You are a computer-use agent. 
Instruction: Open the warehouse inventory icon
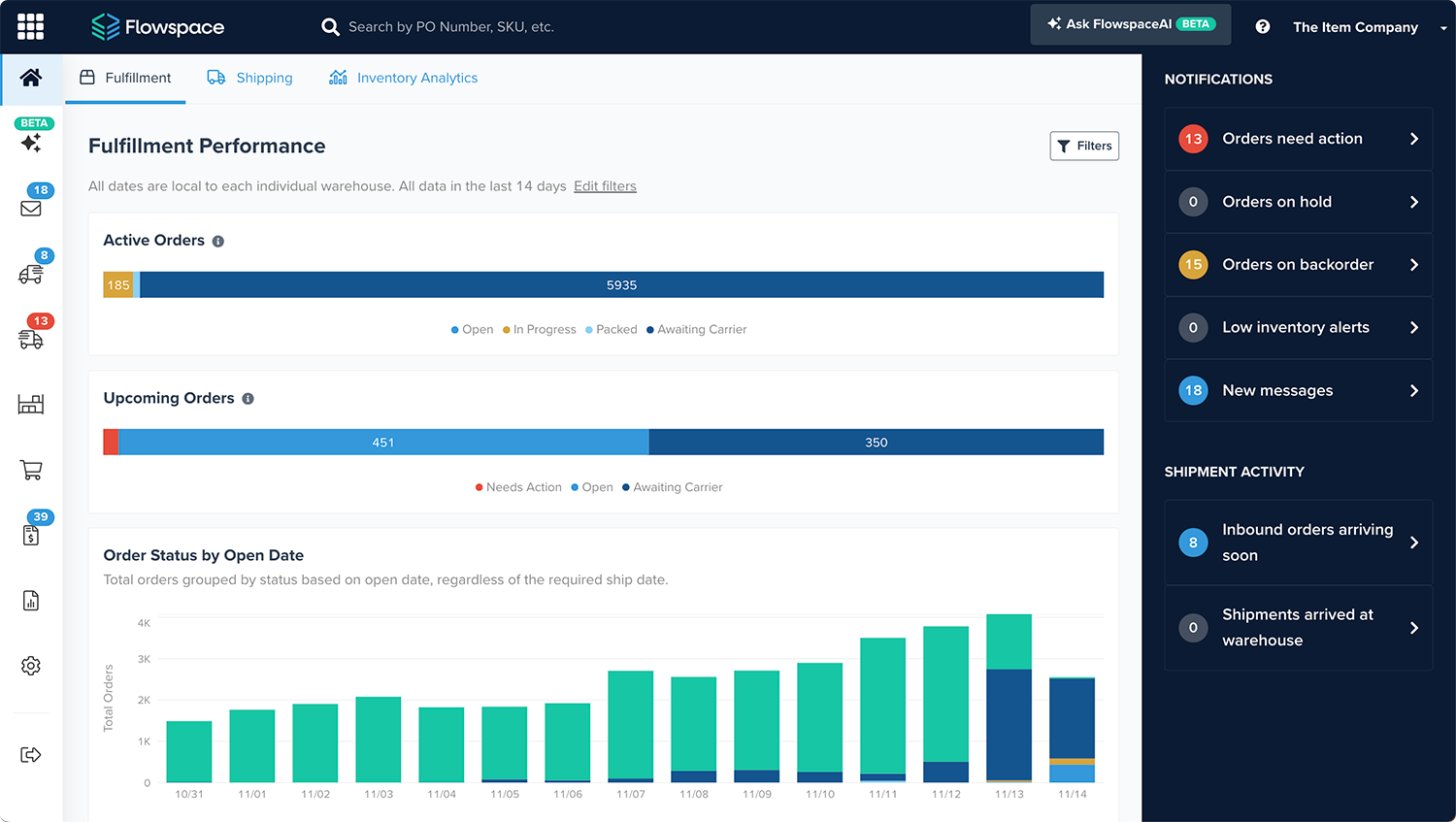[x=31, y=404]
